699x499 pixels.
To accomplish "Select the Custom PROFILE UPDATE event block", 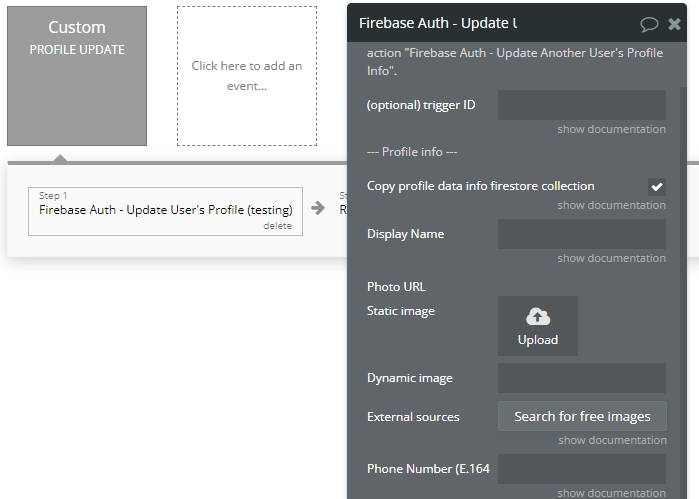I will 77,76.
